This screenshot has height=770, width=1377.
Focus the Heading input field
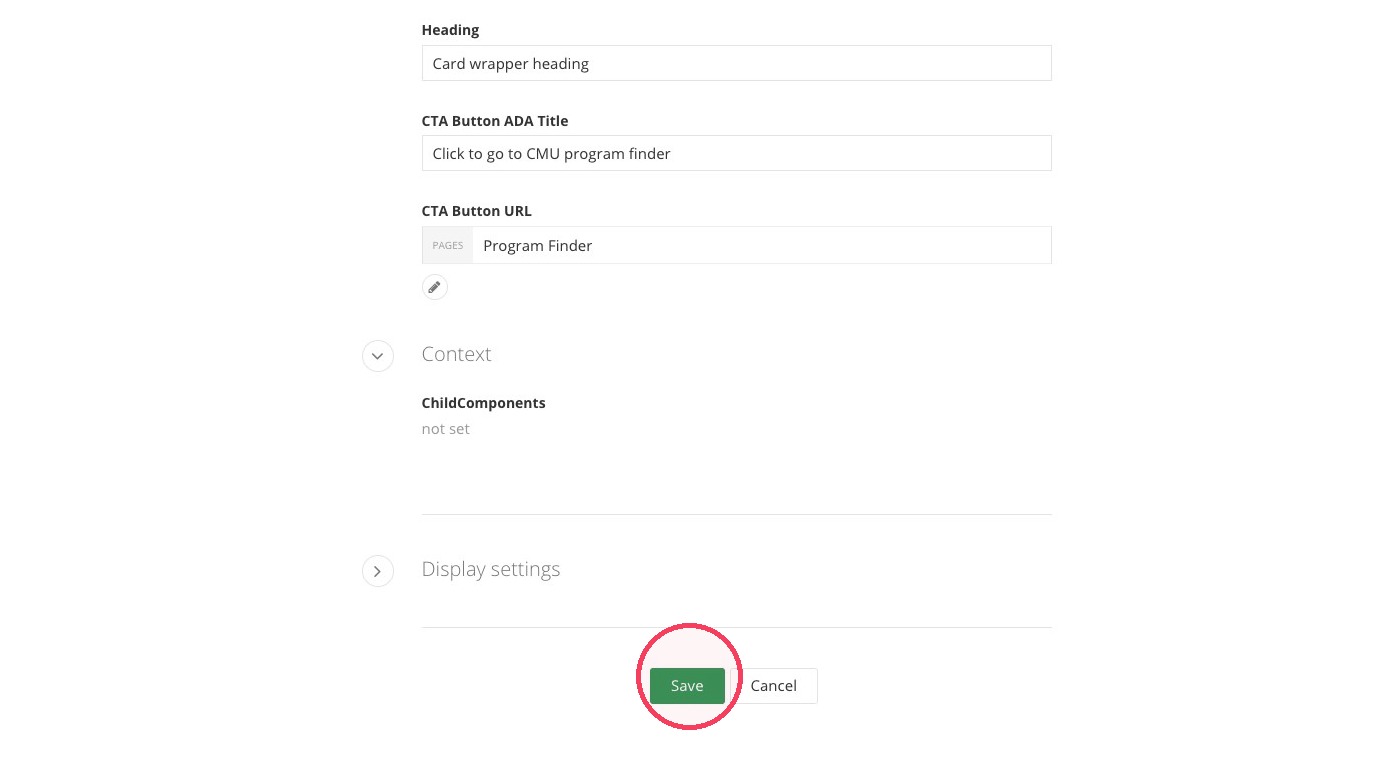point(736,63)
